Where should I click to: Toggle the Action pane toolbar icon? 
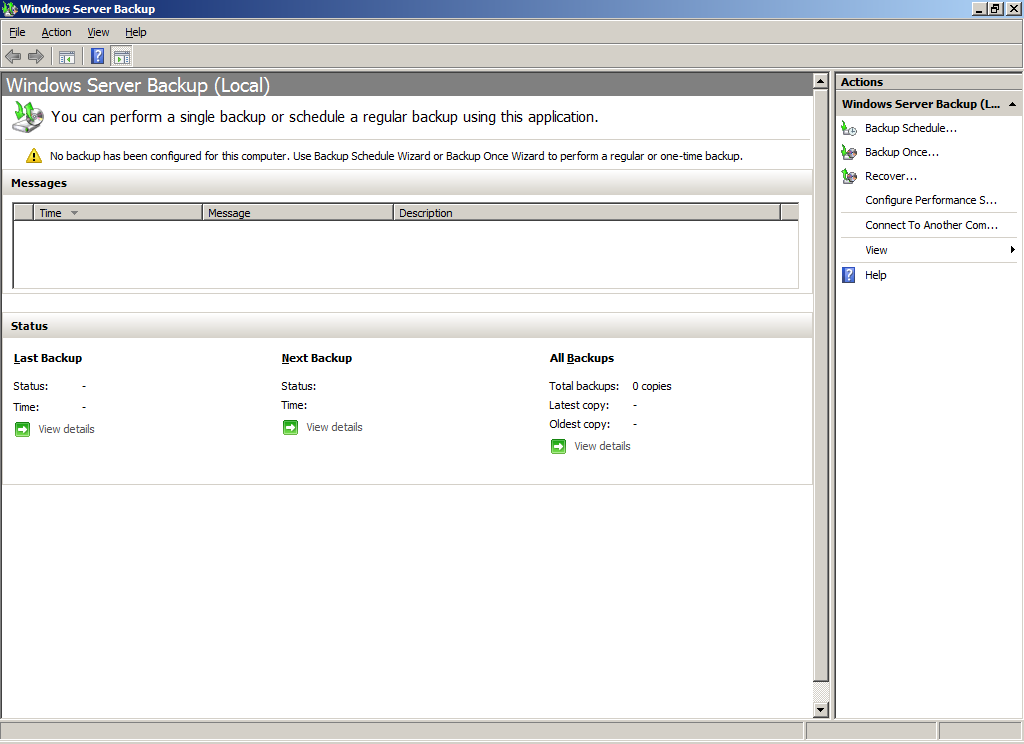121,56
